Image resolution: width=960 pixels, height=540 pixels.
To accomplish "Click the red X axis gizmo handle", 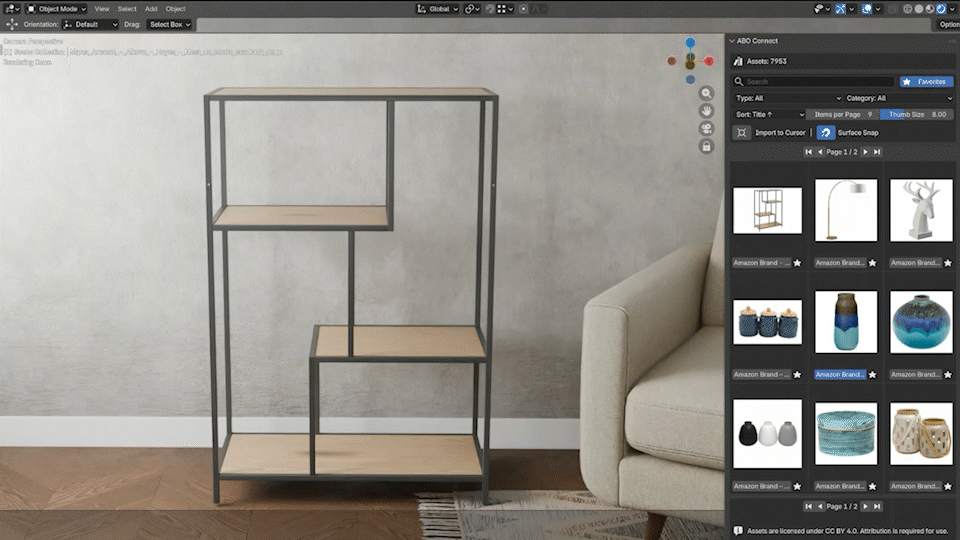I will [x=709, y=61].
